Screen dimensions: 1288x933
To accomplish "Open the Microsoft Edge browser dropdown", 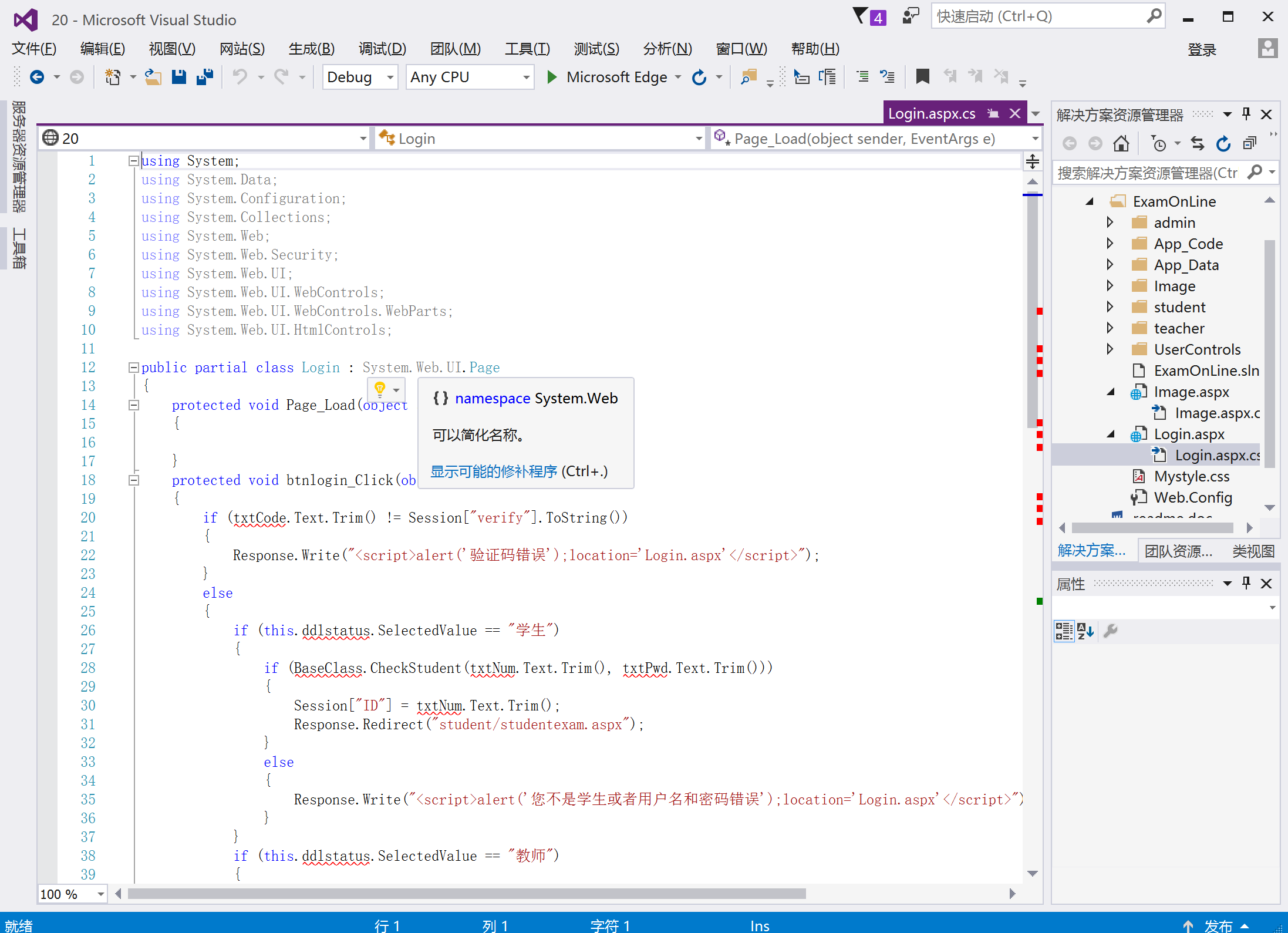I will [678, 77].
